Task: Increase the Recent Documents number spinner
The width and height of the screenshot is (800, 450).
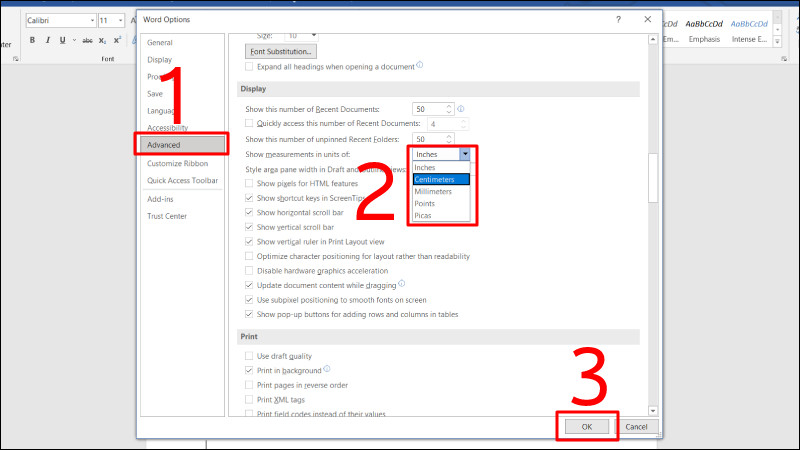Action: pos(450,105)
